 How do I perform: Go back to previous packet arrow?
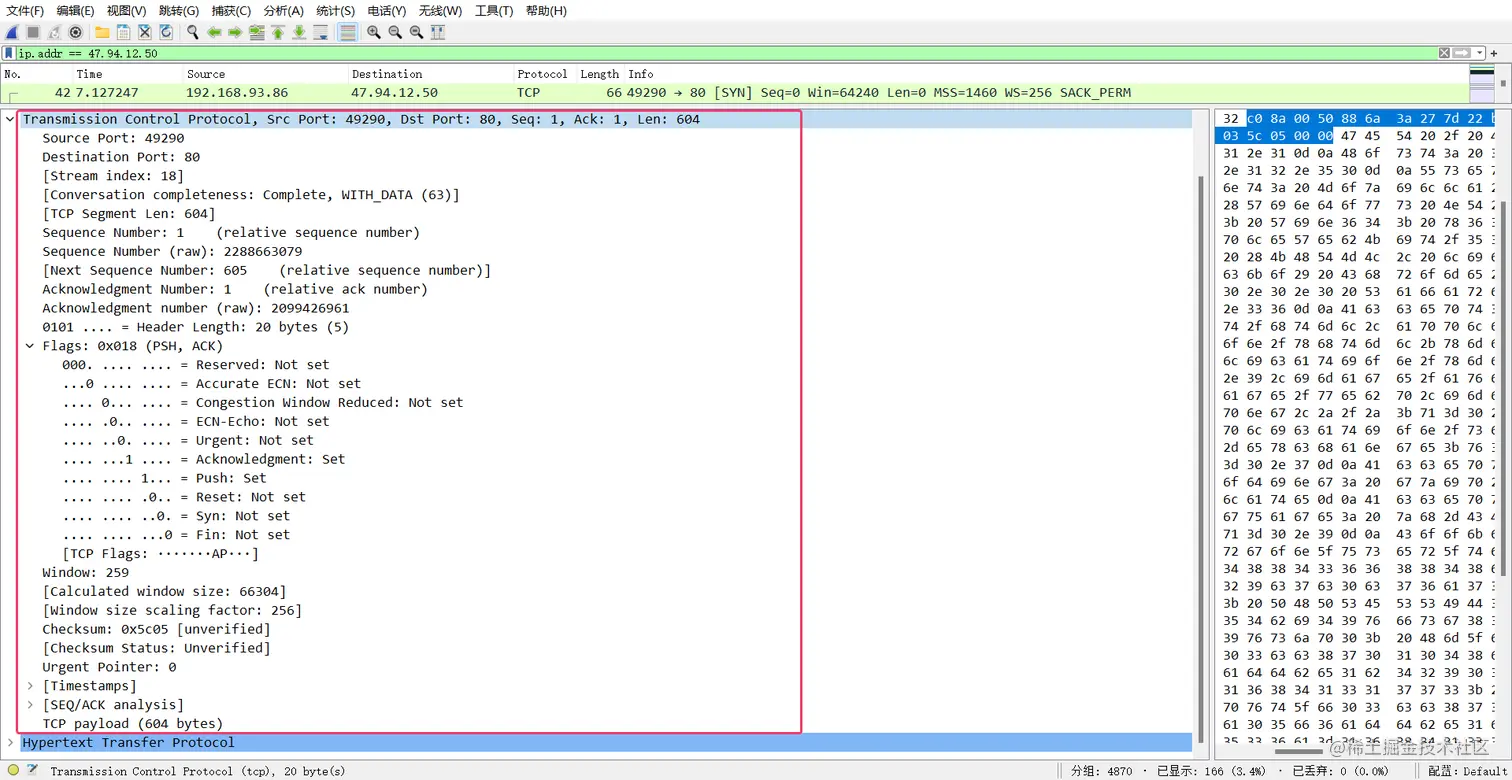[214, 32]
